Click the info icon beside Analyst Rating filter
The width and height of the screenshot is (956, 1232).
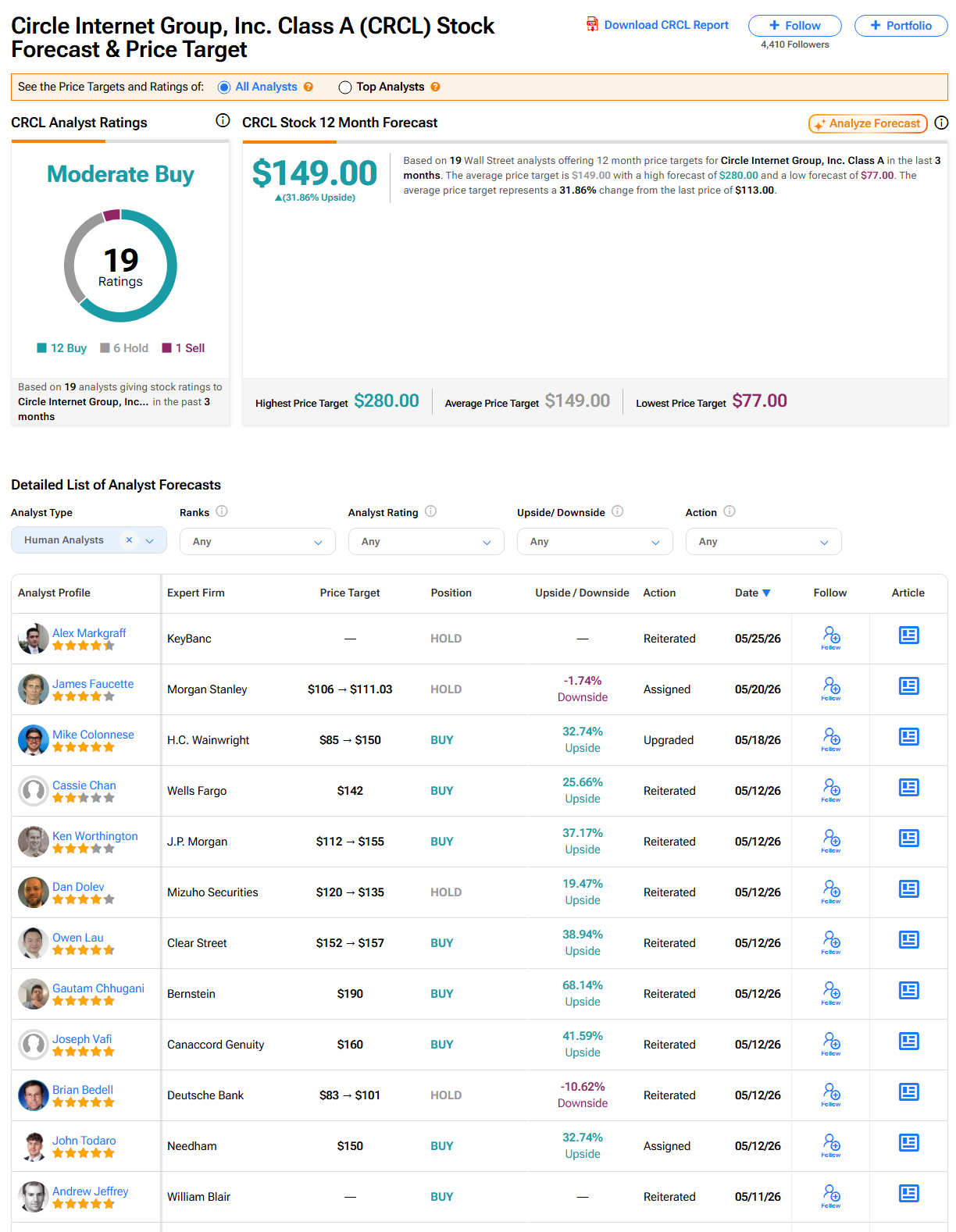pos(430,511)
